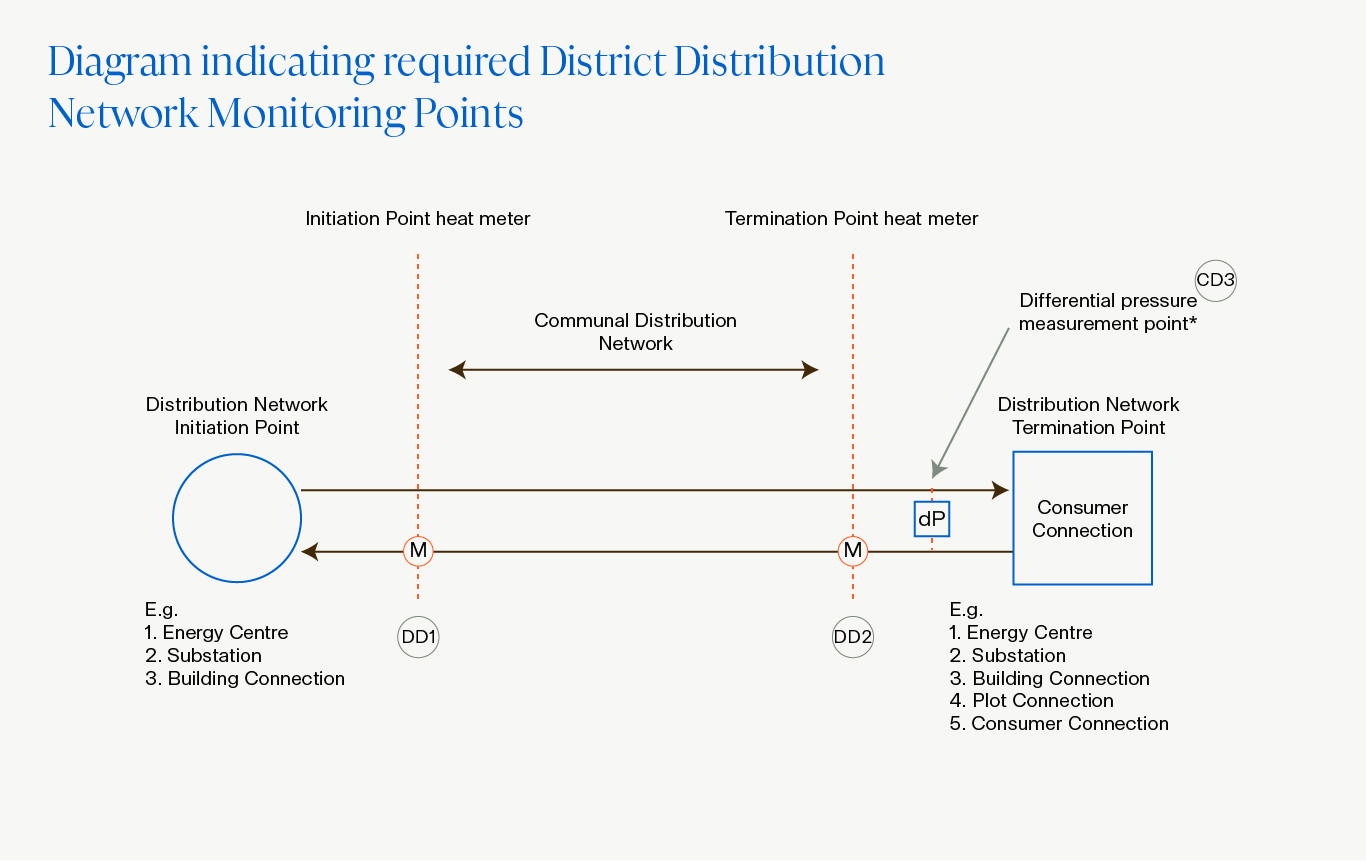Select the CD3 circular badge
1366x861 pixels.
coord(1216,281)
